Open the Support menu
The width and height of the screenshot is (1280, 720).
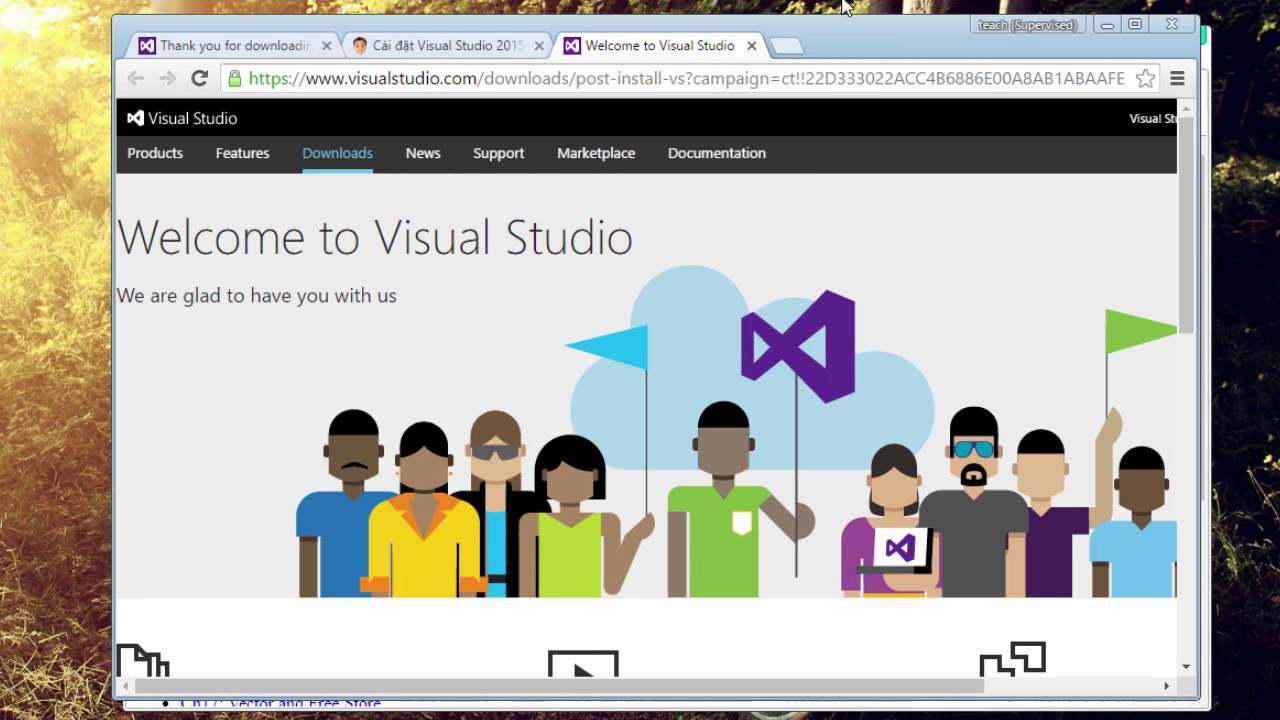(498, 153)
